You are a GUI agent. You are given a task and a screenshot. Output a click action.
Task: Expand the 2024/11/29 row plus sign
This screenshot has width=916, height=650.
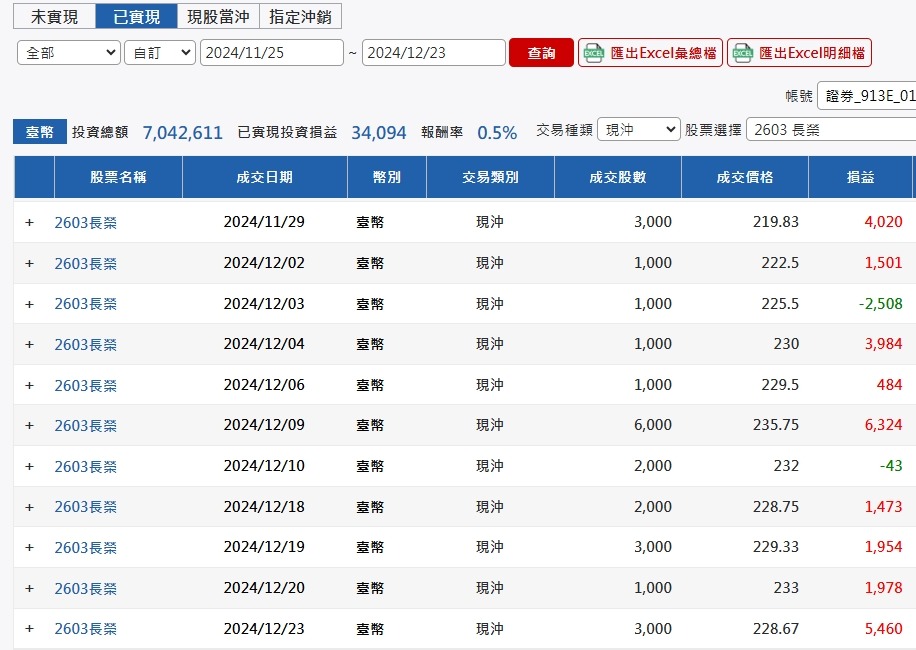pos(29,222)
